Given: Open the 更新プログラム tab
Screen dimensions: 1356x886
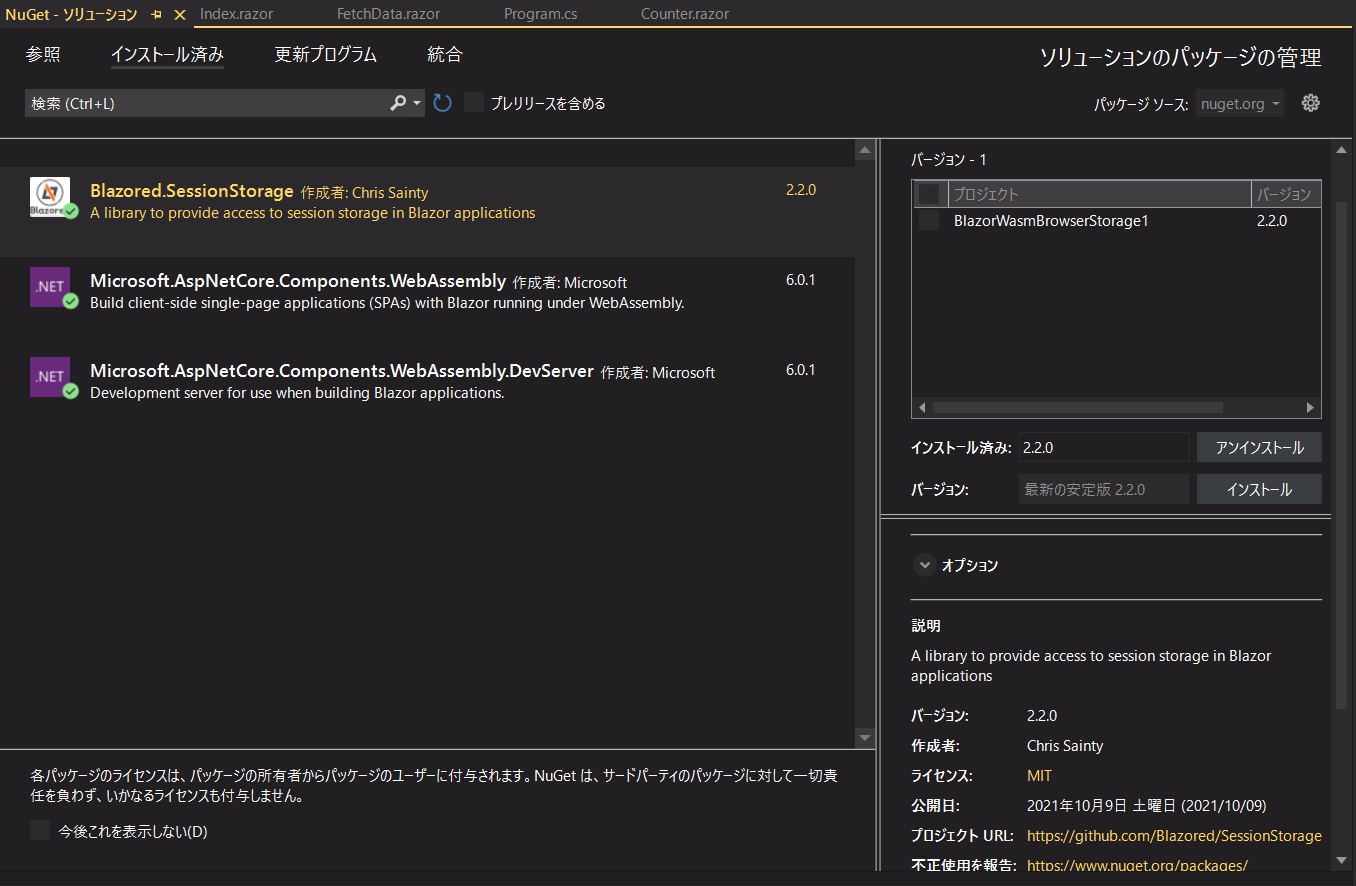Looking at the screenshot, I should click(x=326, y=55).
